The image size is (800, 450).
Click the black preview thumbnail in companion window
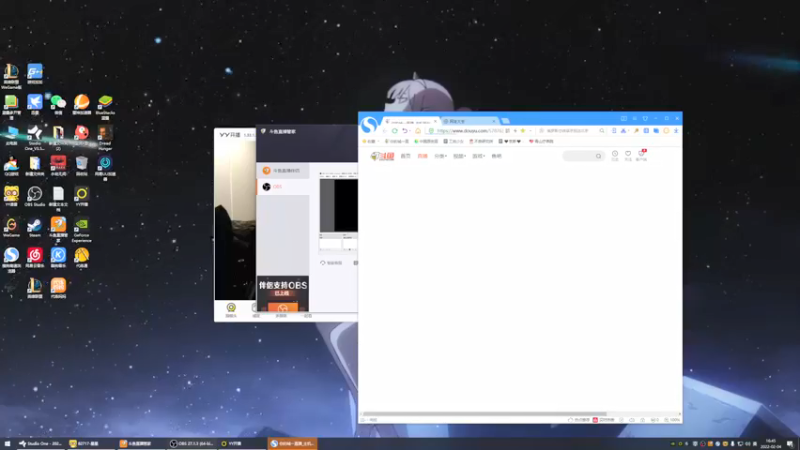(339, 205)
